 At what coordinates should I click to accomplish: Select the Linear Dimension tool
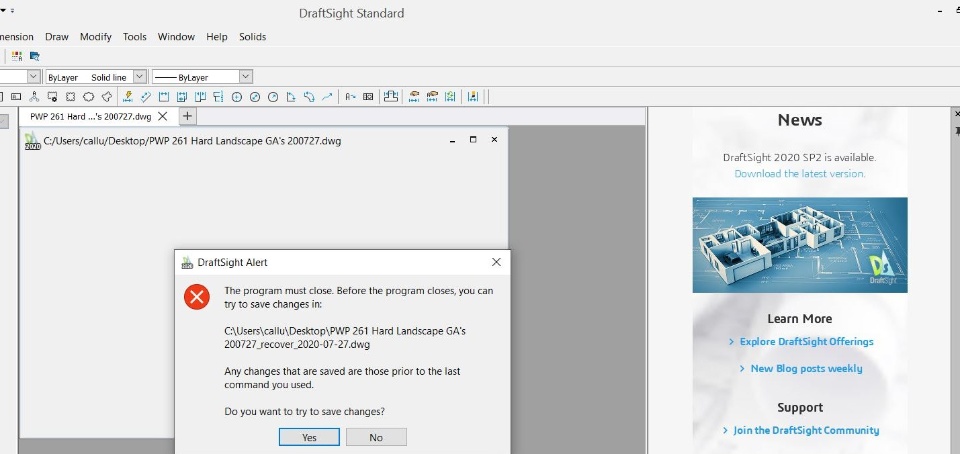coord(163,97)
